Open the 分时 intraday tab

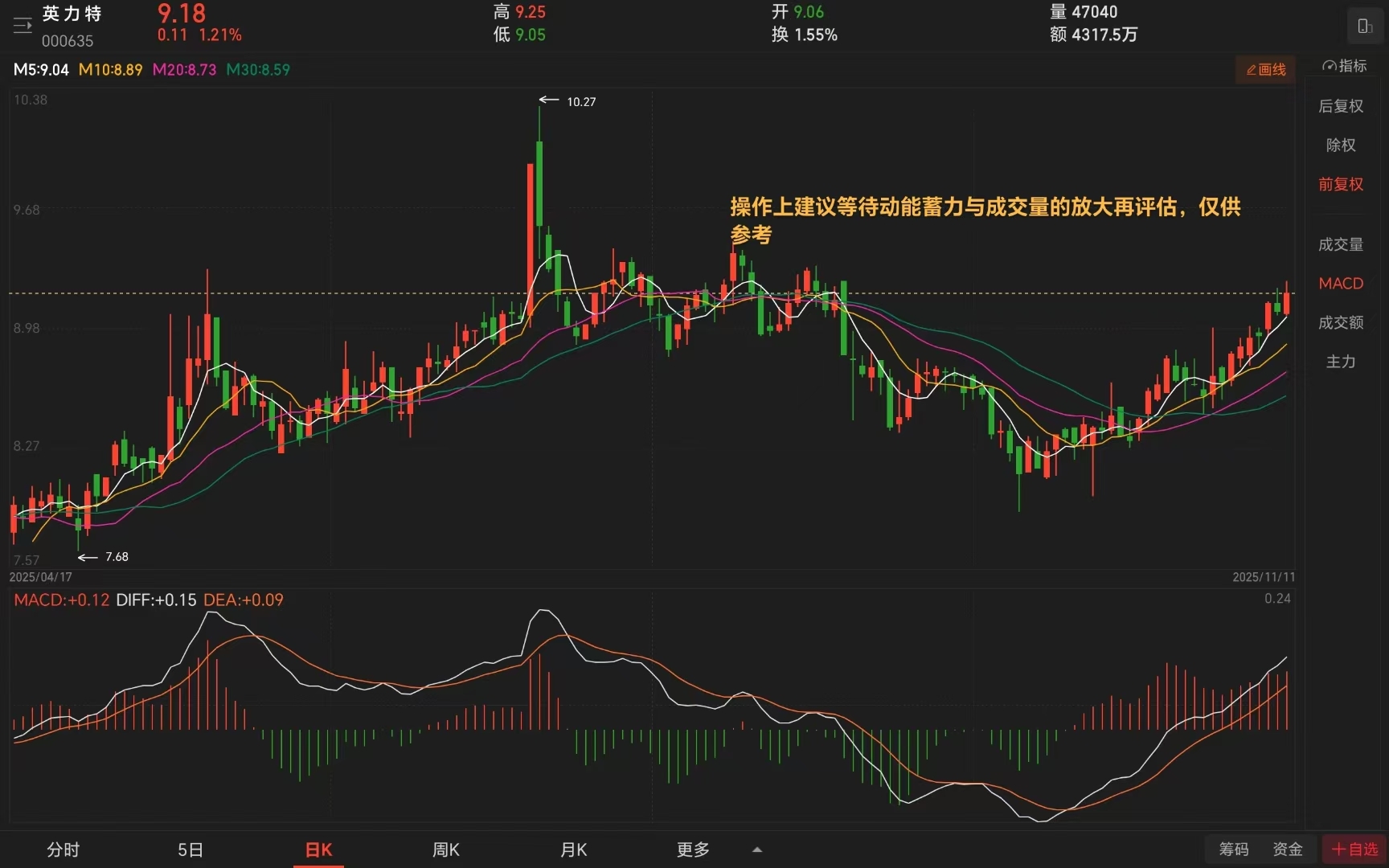click(x=64, y=850)
